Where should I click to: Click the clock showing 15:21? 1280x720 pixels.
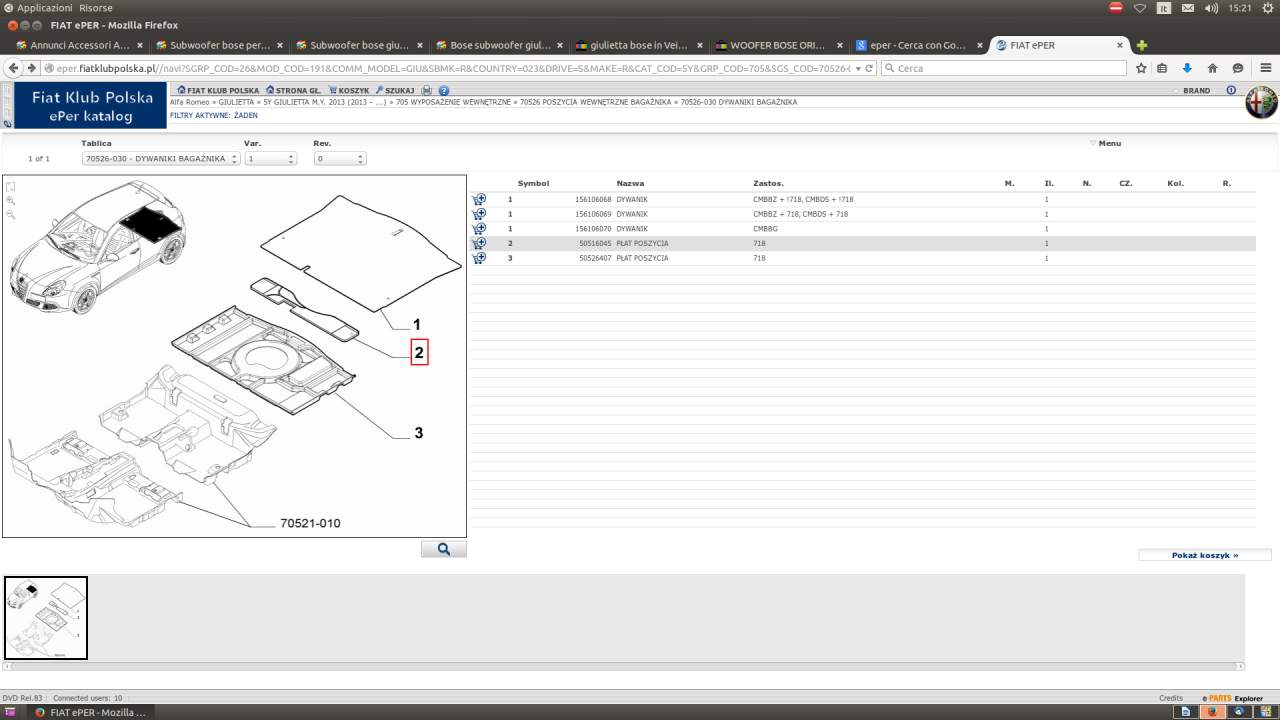tap(1240, 8)
